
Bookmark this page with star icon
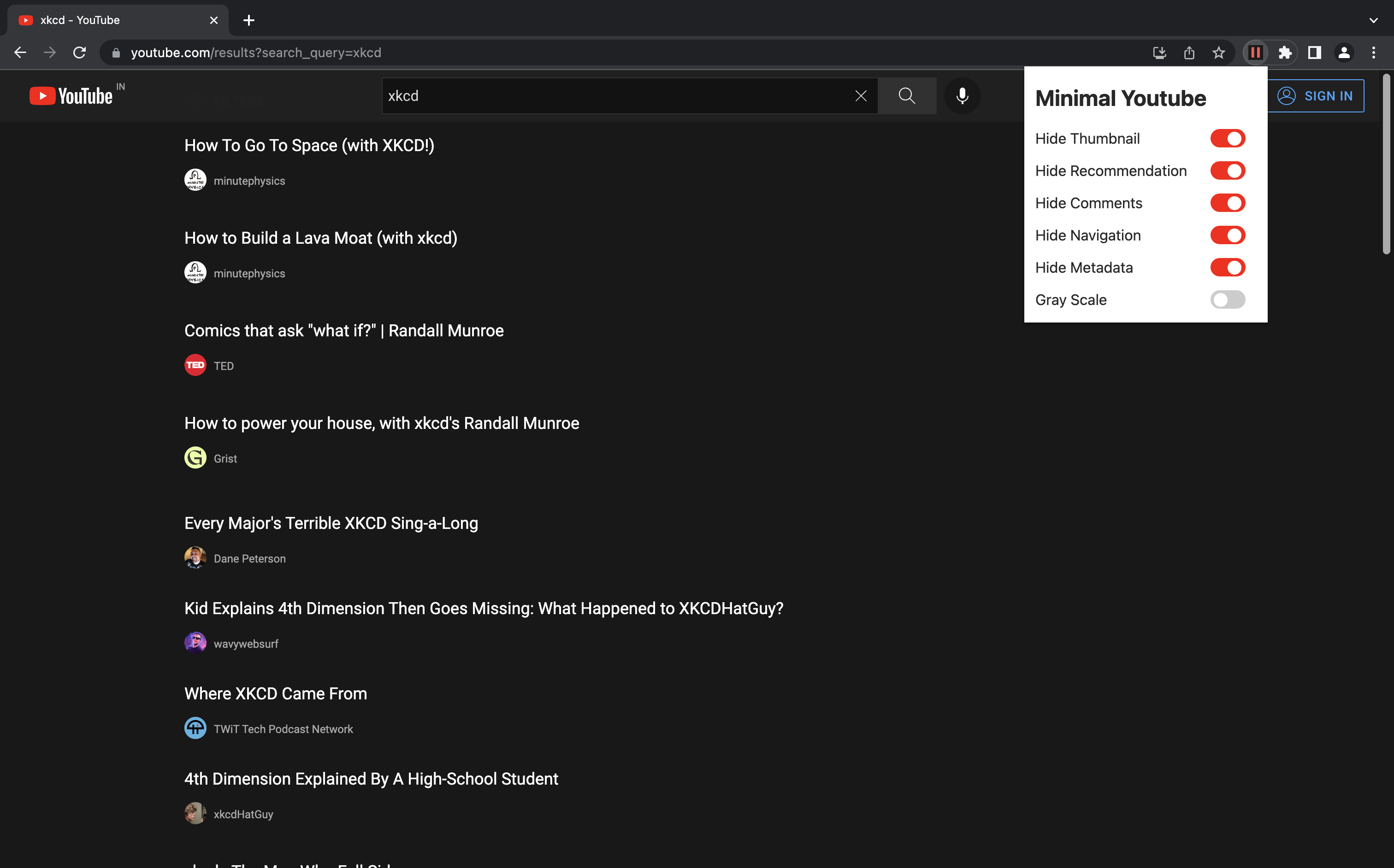click(1218, 53)
